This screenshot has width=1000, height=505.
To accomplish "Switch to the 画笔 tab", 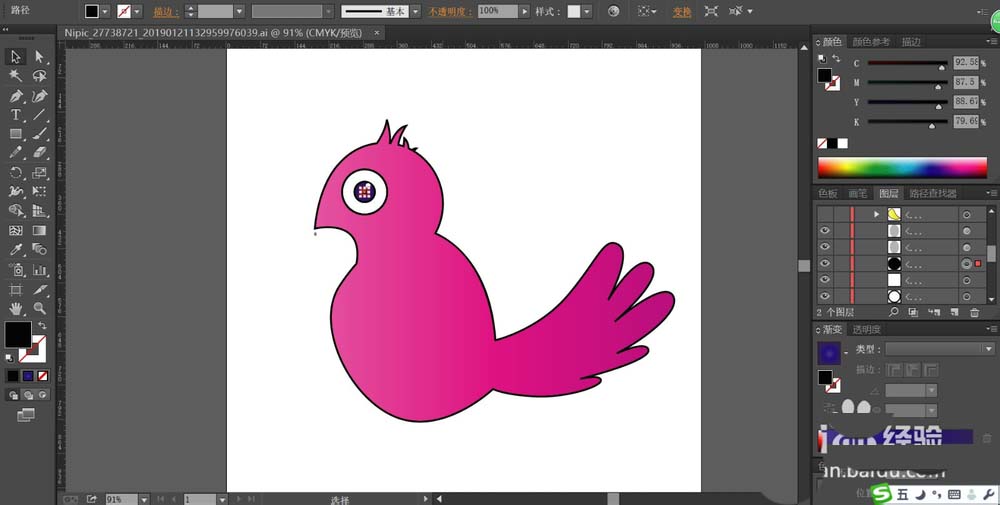I will [x=858, y=193].
